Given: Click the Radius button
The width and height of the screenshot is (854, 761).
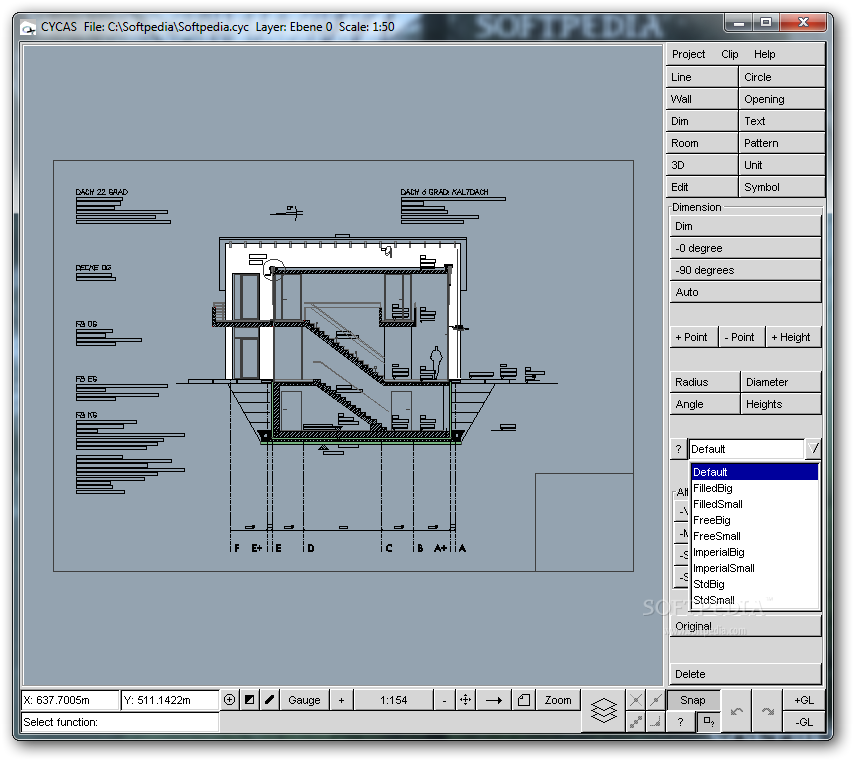Looking at the screenshot, I should tap(705, 382).
